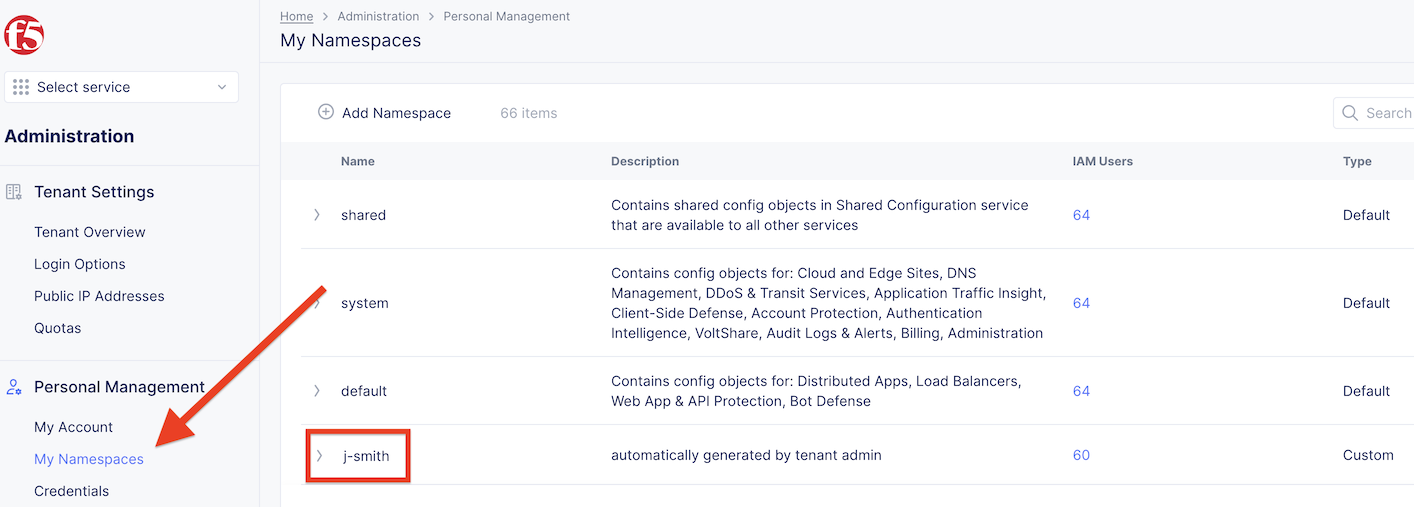
Task: Click the Tenant Settings building icon
Action: pyautogui.click(x=14, y=192)
